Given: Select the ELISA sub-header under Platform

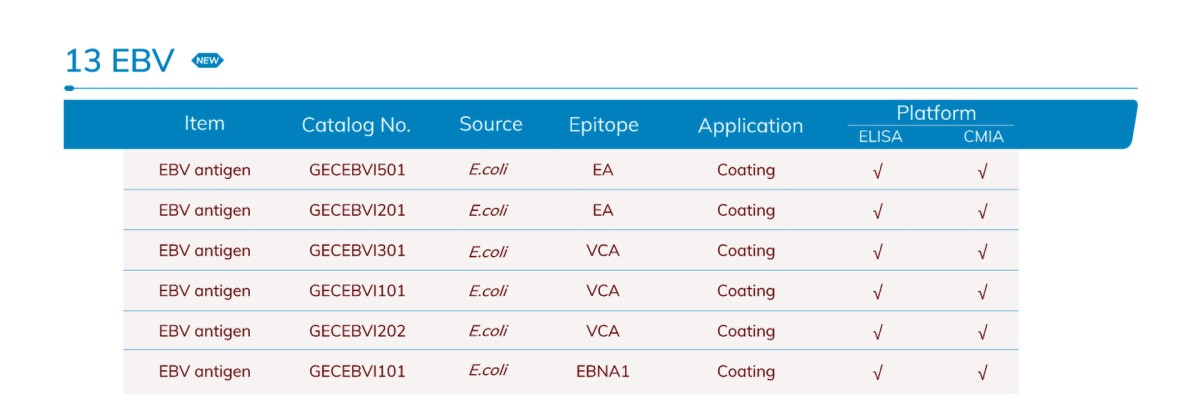Looking at the screenshot, I should [880, 137].
